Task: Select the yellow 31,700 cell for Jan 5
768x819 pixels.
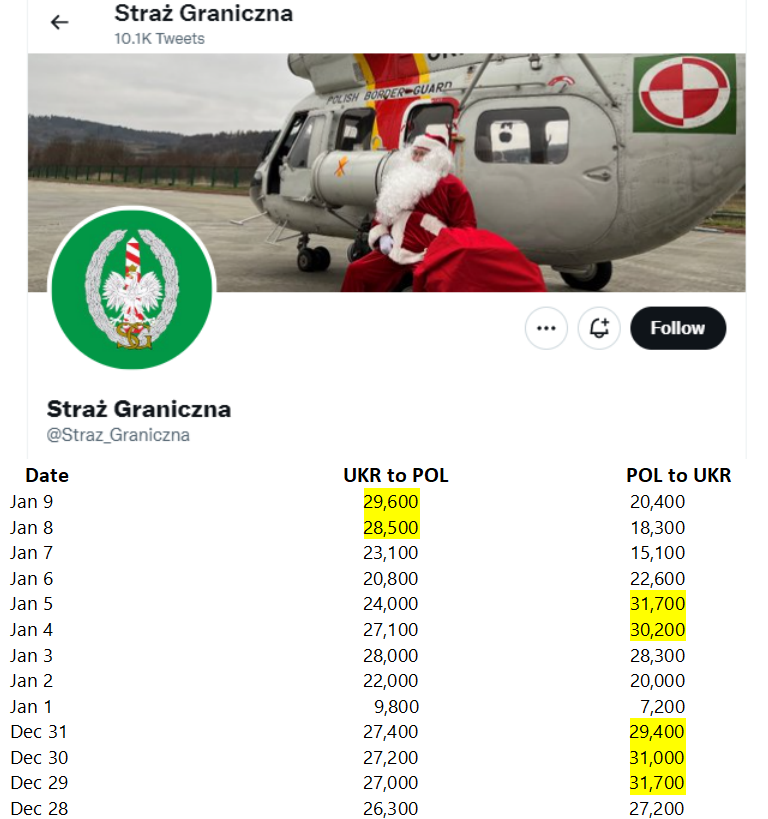Action: 658,604
